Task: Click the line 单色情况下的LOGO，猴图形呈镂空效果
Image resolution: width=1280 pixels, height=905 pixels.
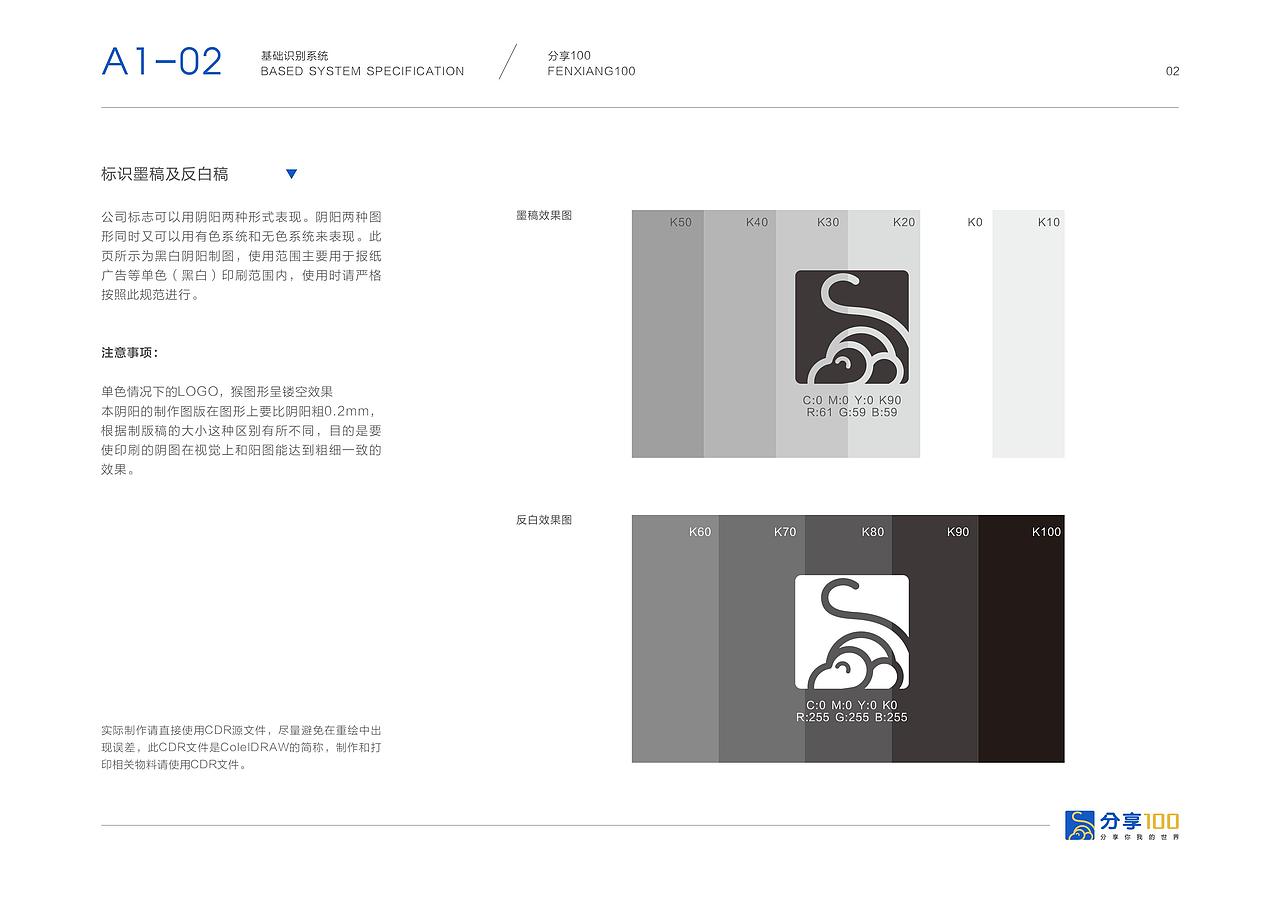Action: pyautogui.click(x=217, y=392)
